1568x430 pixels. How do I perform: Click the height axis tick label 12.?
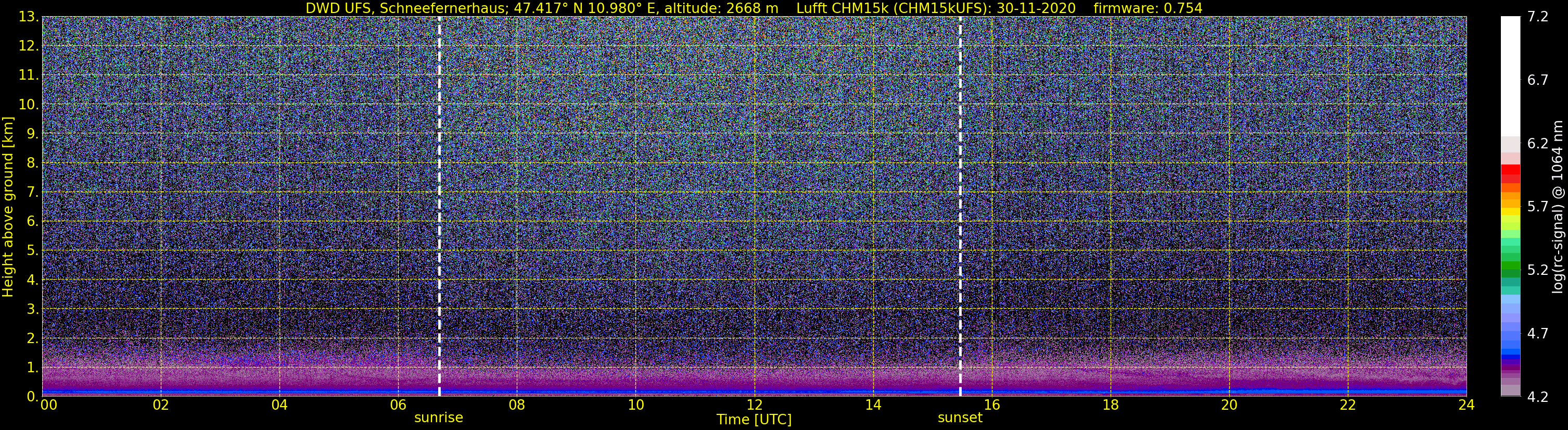pos(29,46)
